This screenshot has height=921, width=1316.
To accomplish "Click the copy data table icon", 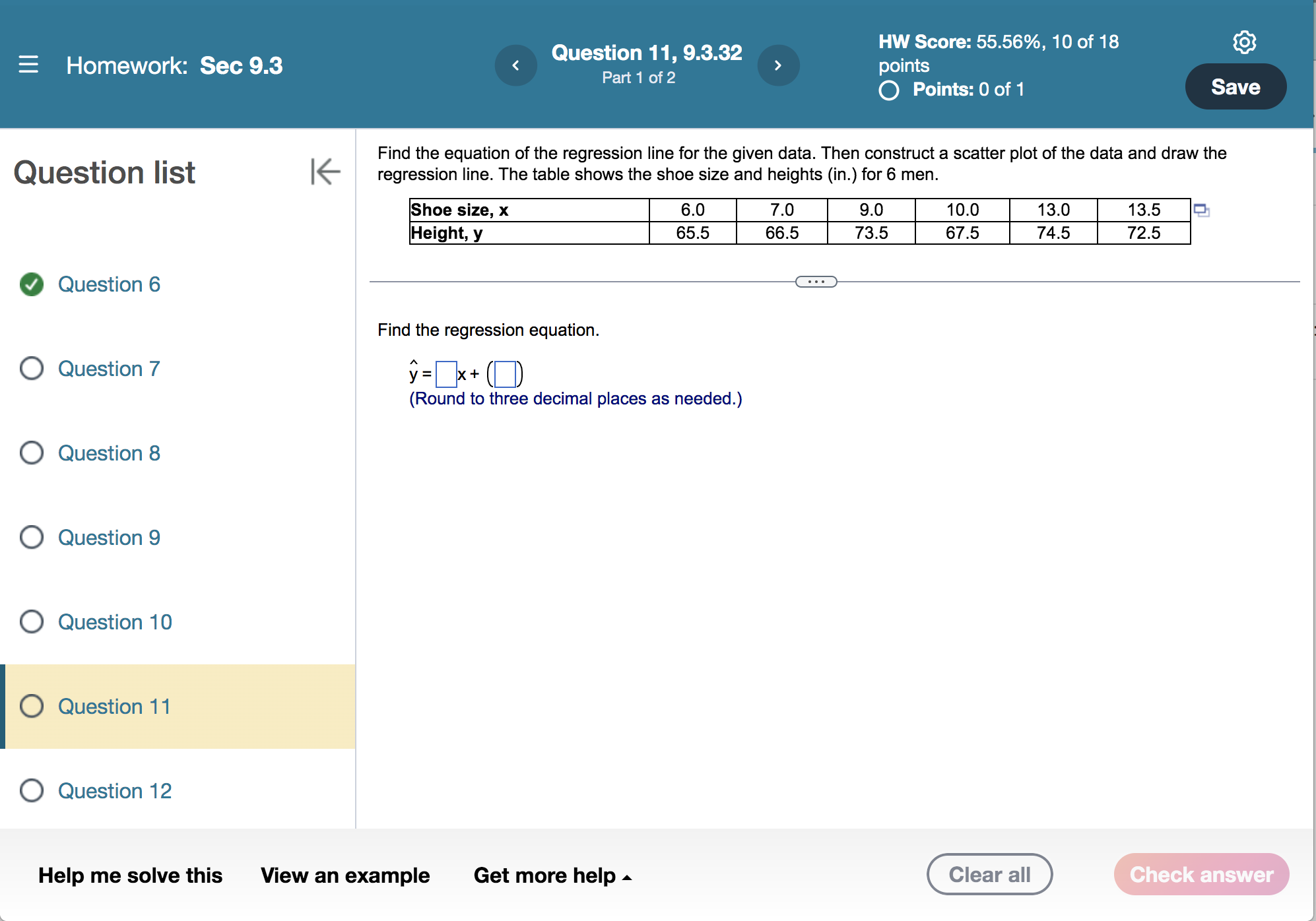I will (x=1201, y=210).
